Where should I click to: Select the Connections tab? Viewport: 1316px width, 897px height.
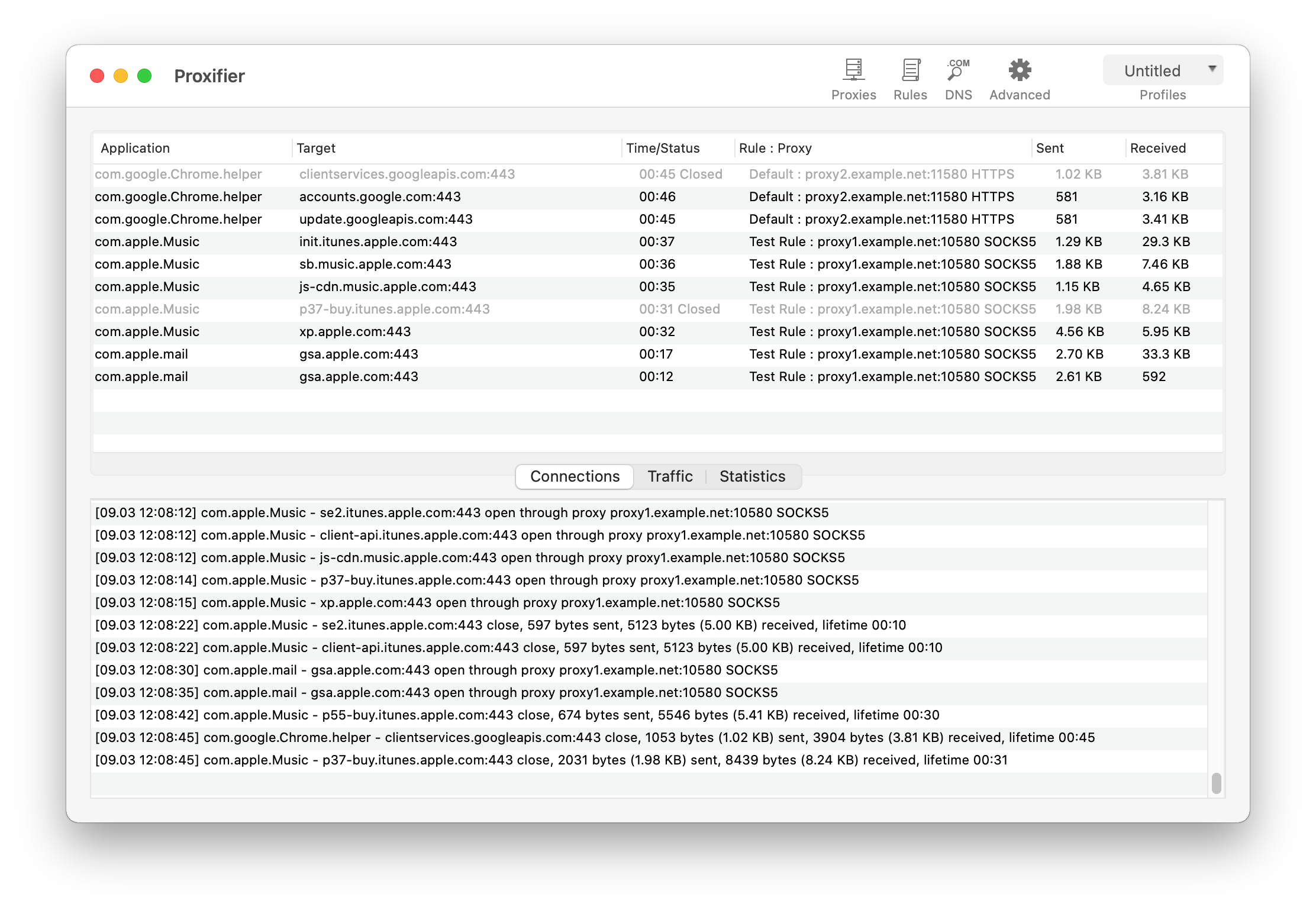tap(575, 476)
